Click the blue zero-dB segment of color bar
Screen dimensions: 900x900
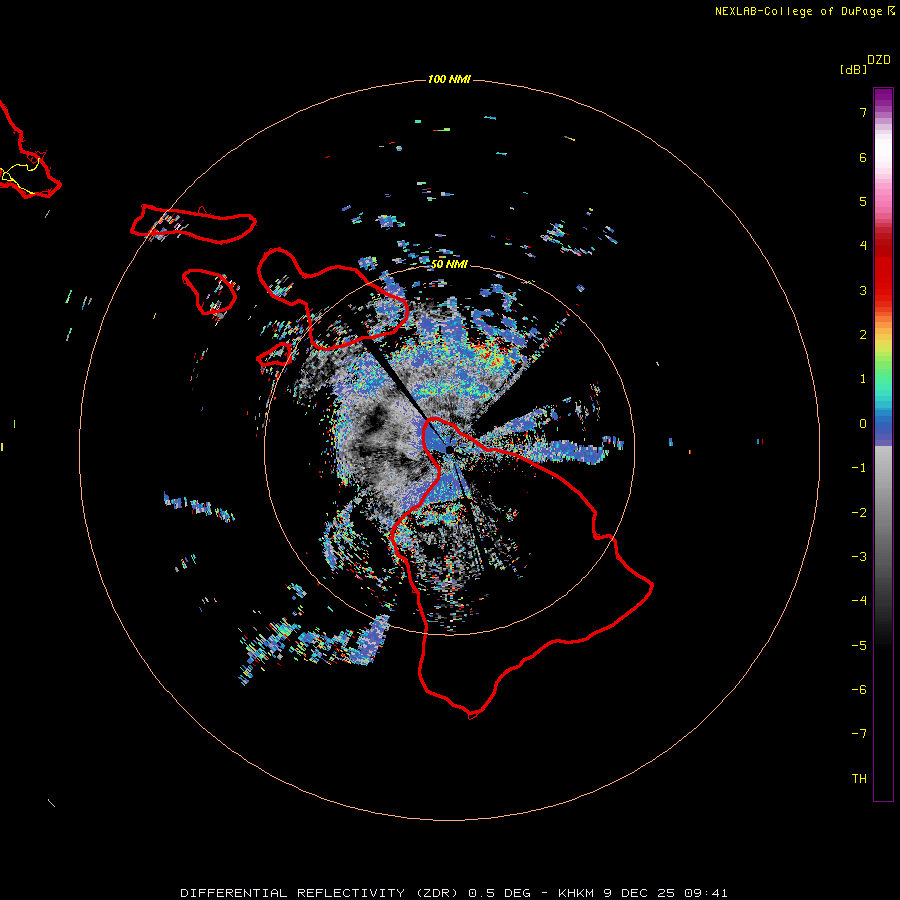click(x=883, y=429)
